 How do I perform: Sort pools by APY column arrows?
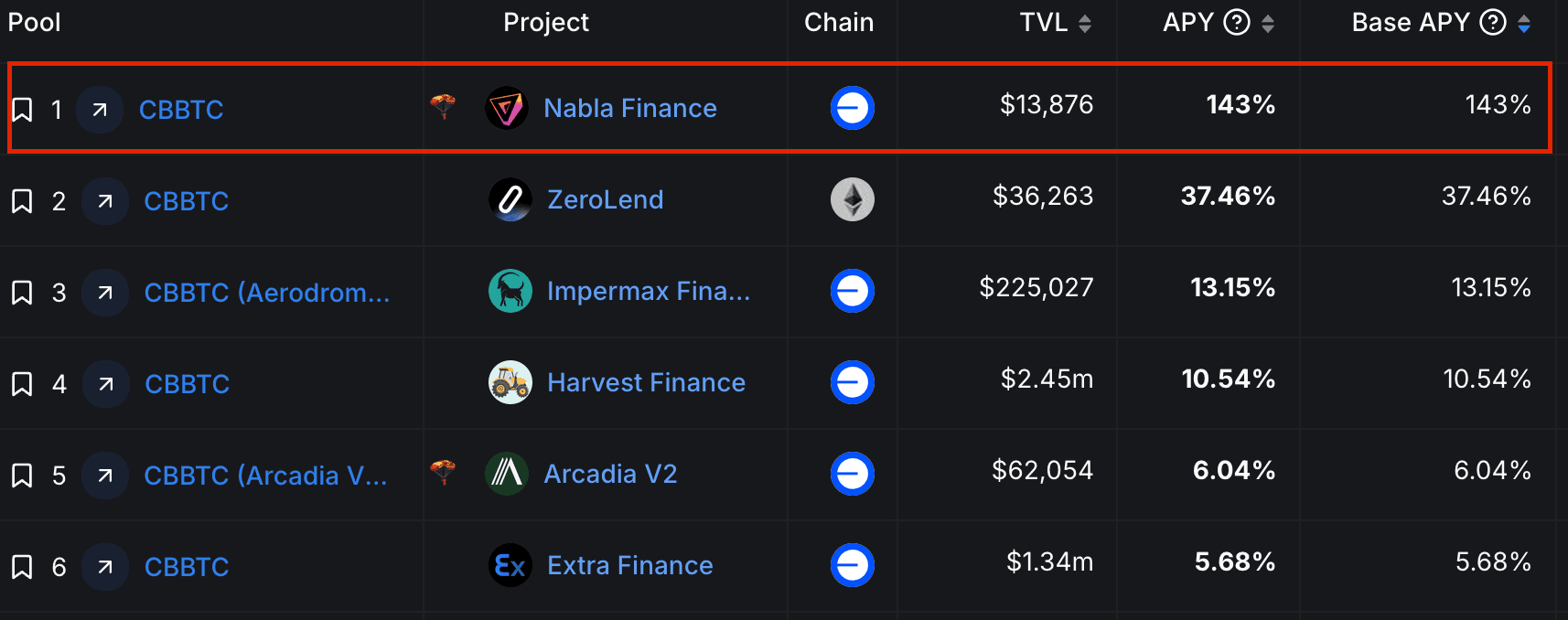tap(1268, 24)
